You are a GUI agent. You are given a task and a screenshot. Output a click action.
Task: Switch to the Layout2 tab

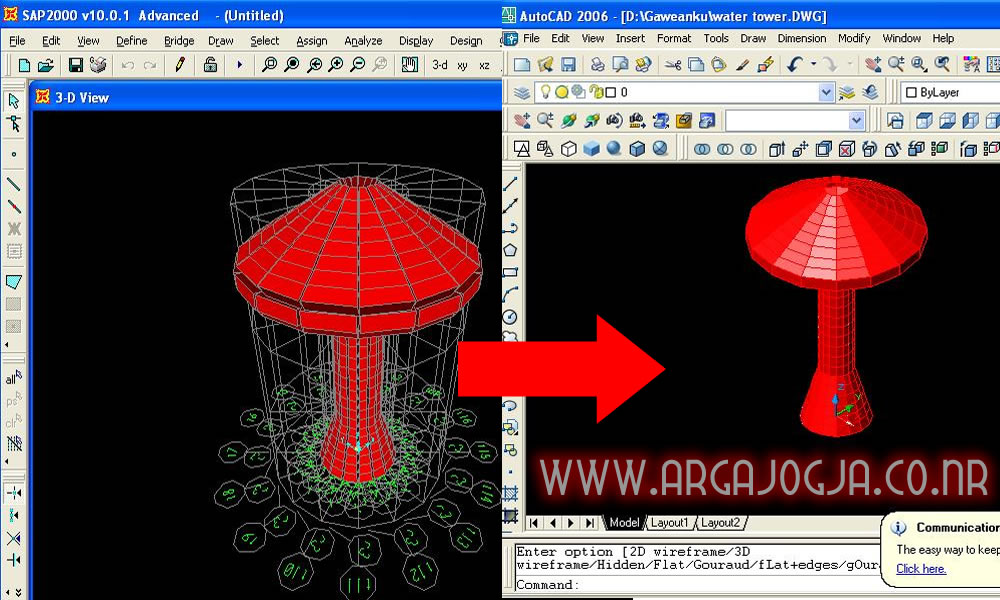pyautogui.click(x=720, y=523)
